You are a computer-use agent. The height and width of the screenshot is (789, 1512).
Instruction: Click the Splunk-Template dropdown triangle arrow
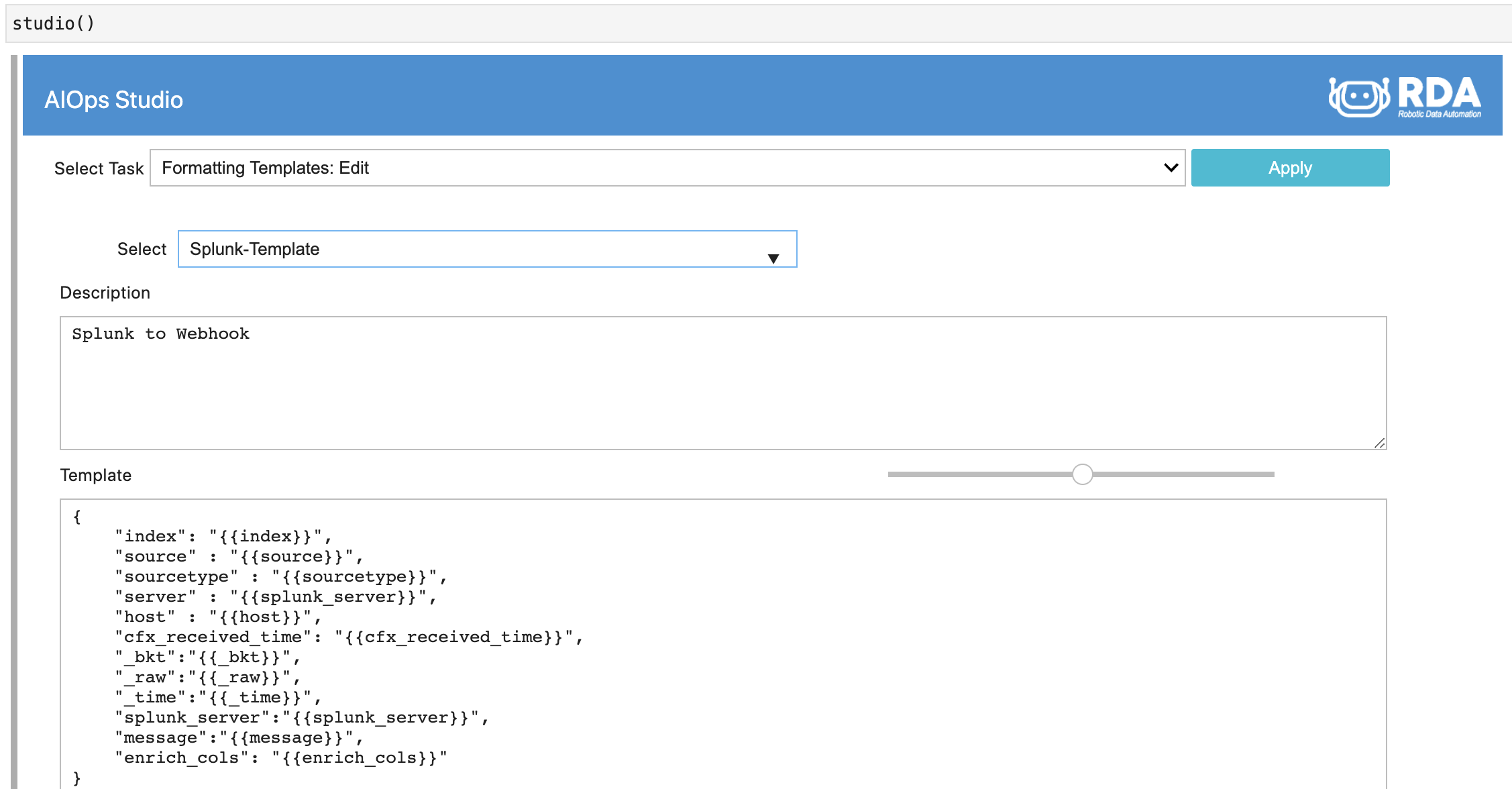pos(773,259)
